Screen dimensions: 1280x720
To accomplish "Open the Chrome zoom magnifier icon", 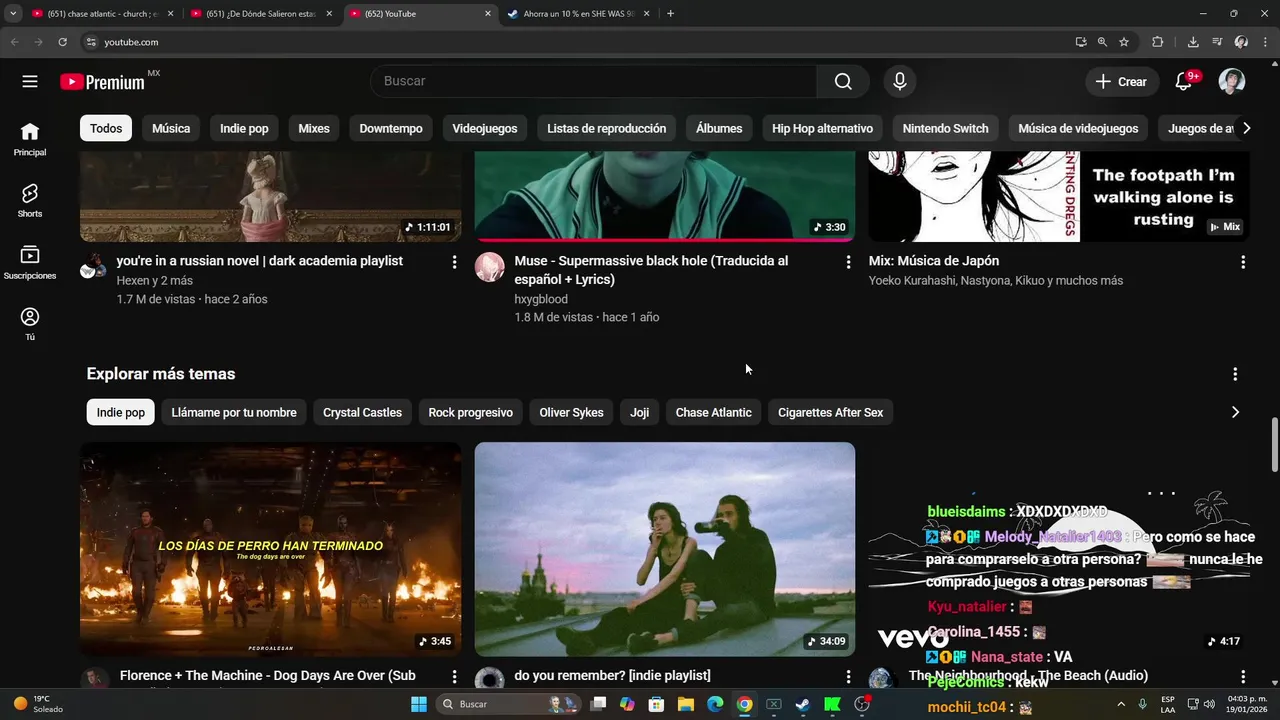I will pos(1102,42).
